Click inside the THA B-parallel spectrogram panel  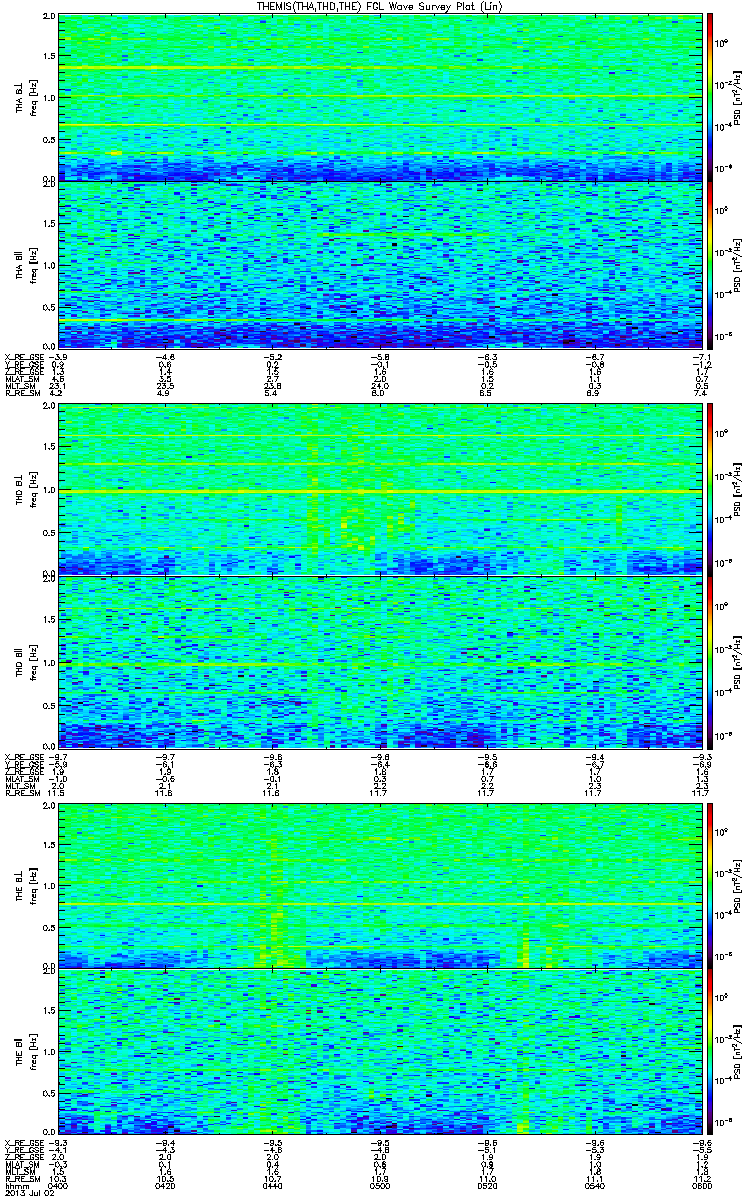(x=381, y=264)
